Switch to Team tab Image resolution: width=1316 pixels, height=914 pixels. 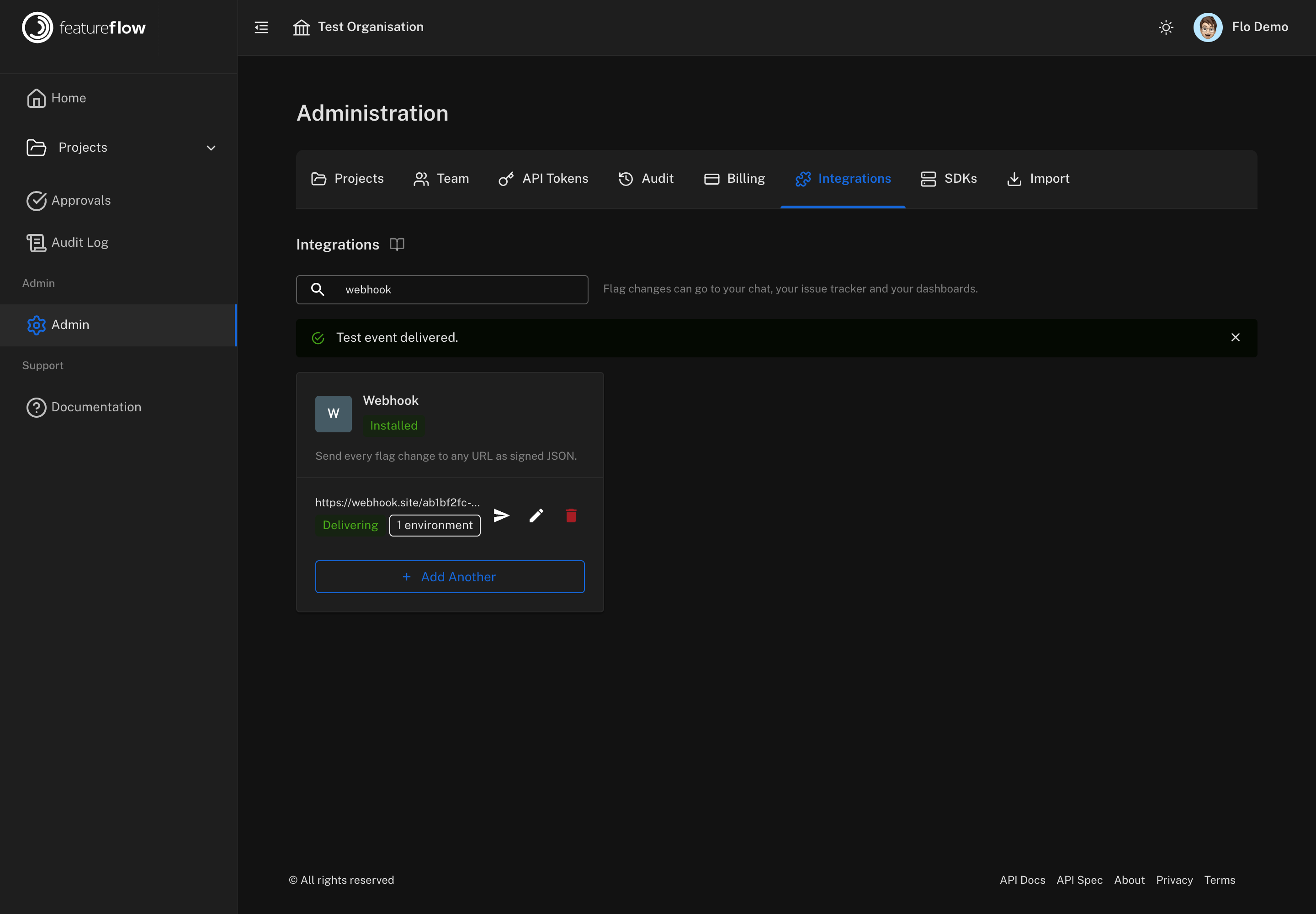pyautogui.click(x=441, y=179)
